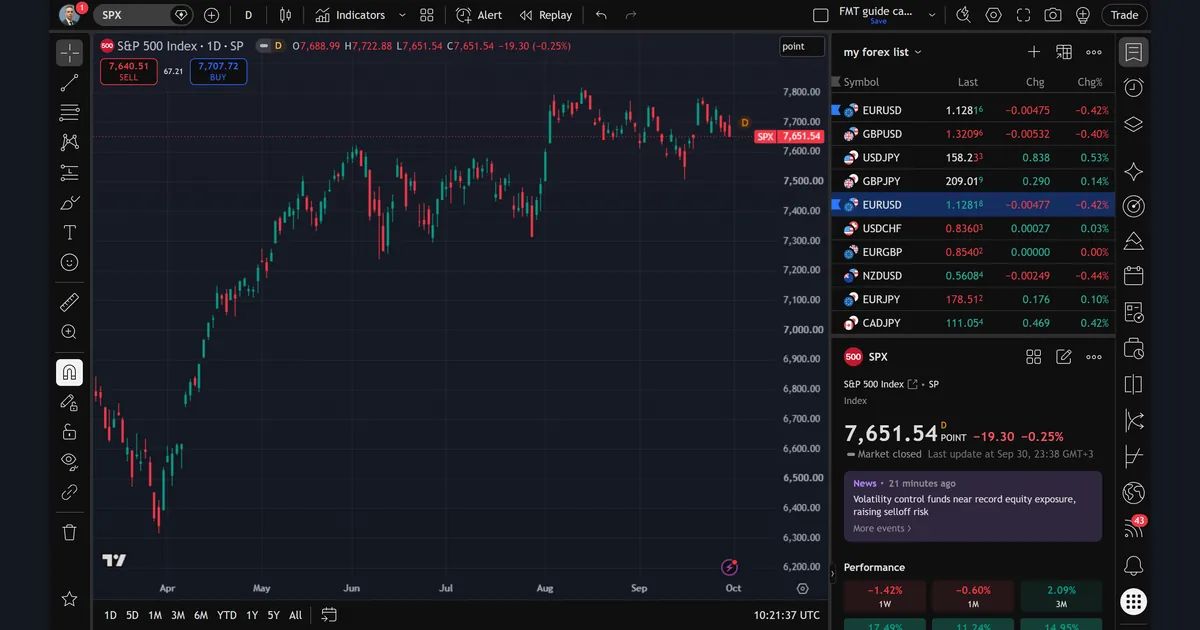Open More events link
1200x630 pixels.
point(882,529)
